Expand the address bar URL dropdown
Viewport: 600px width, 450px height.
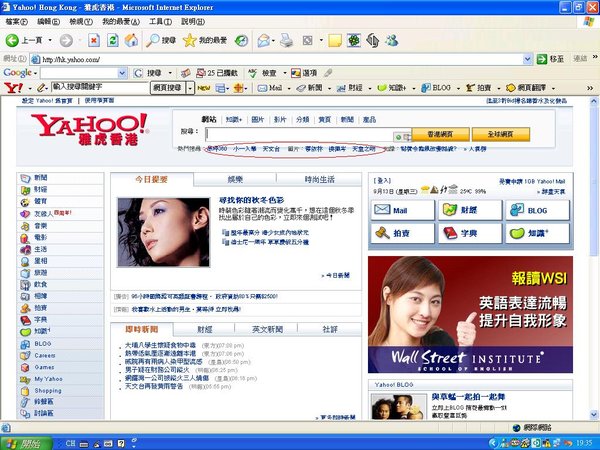pyautogui.click(x=527, y=59)
